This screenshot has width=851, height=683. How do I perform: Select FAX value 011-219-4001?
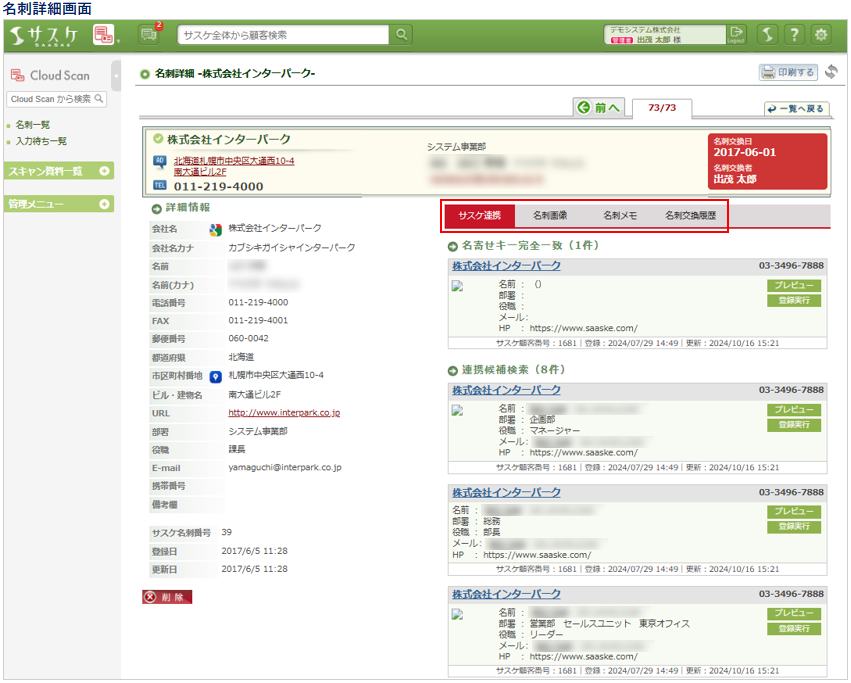pos(258,320)
